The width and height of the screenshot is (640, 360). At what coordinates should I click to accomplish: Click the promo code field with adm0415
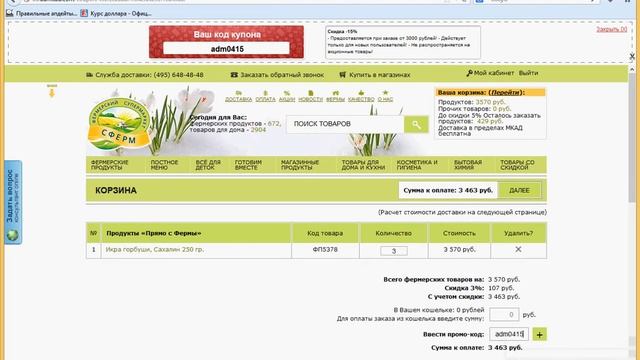(509, 334)
